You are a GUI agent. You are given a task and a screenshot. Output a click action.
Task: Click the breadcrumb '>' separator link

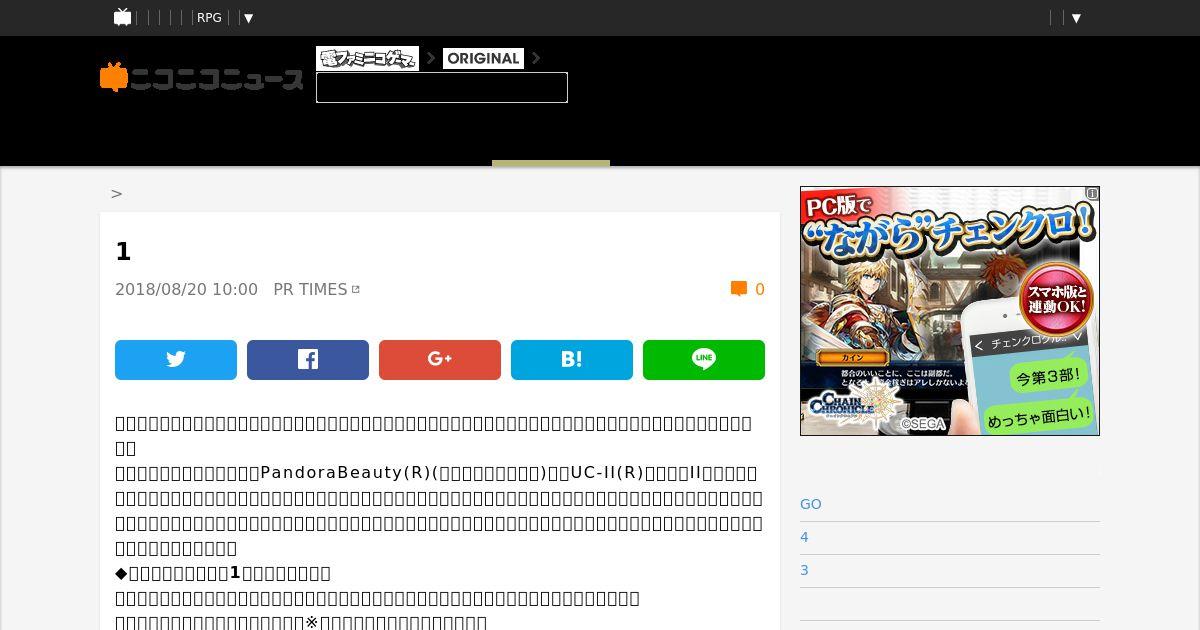coord(116,193)
